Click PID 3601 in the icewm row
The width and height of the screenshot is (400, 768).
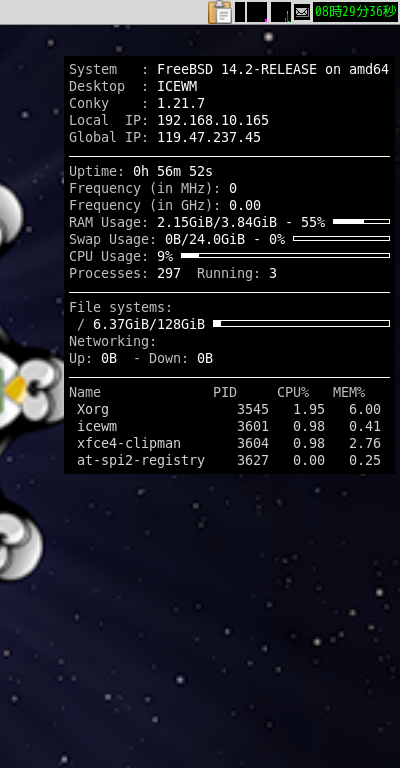[253, 427]
